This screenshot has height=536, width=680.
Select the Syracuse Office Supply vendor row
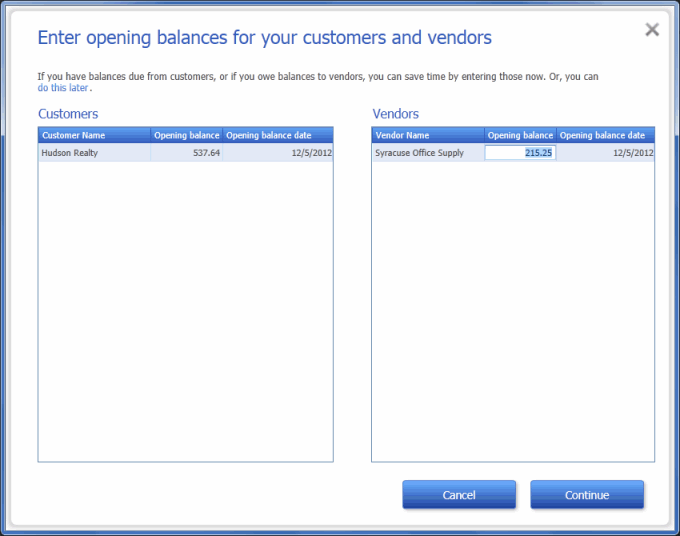pyautogui.click(x=513, y=153)
